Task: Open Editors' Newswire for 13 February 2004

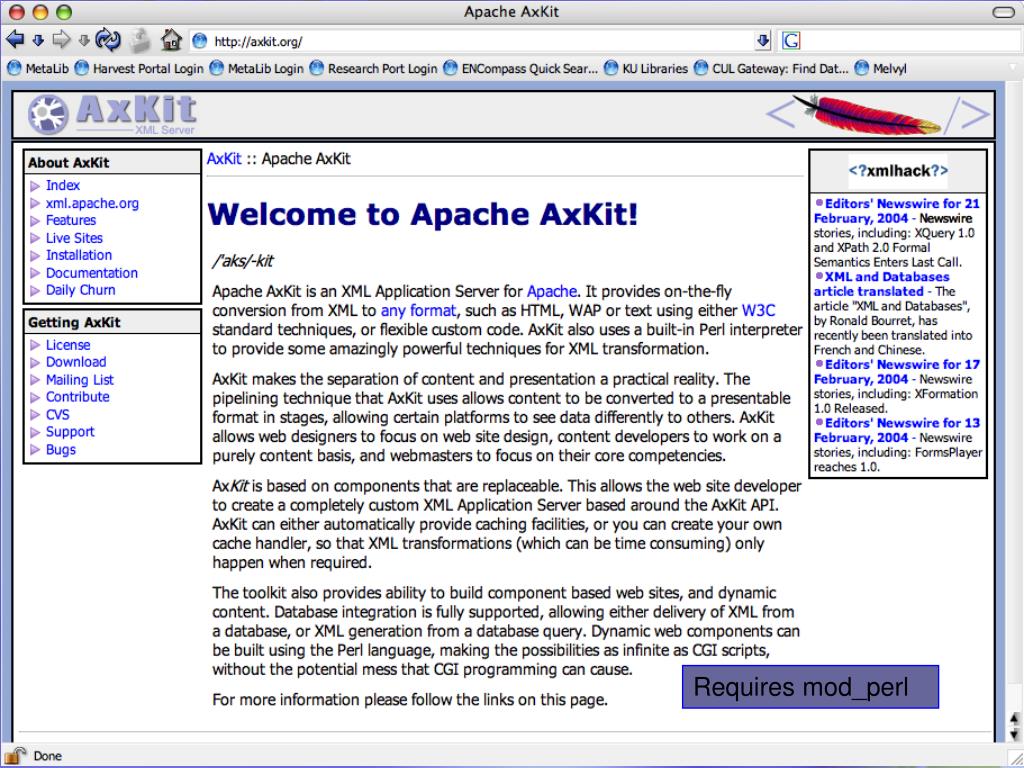Action: click(x=897, y=430)
